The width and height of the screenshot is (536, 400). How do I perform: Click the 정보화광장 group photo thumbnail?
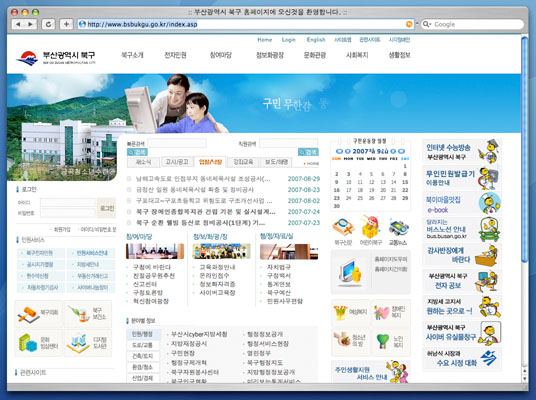tap(222, 251)
